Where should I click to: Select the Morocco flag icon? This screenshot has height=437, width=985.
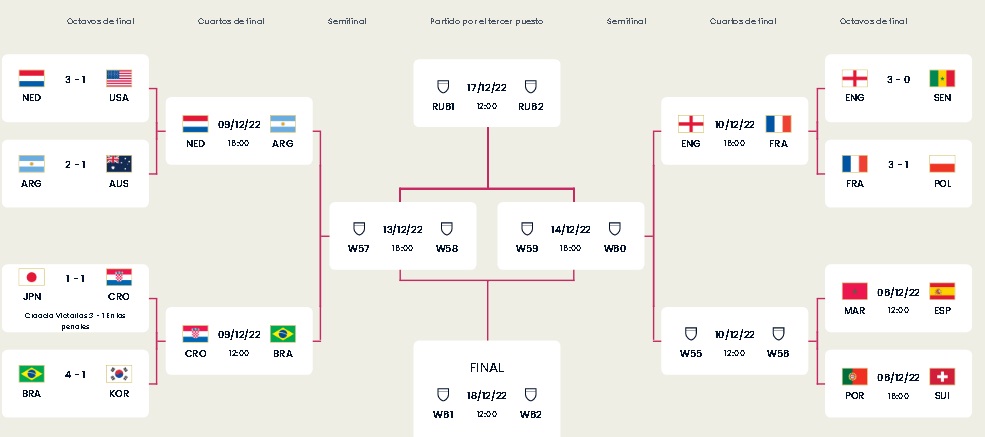pyautogui.click(x=855, y=291)
